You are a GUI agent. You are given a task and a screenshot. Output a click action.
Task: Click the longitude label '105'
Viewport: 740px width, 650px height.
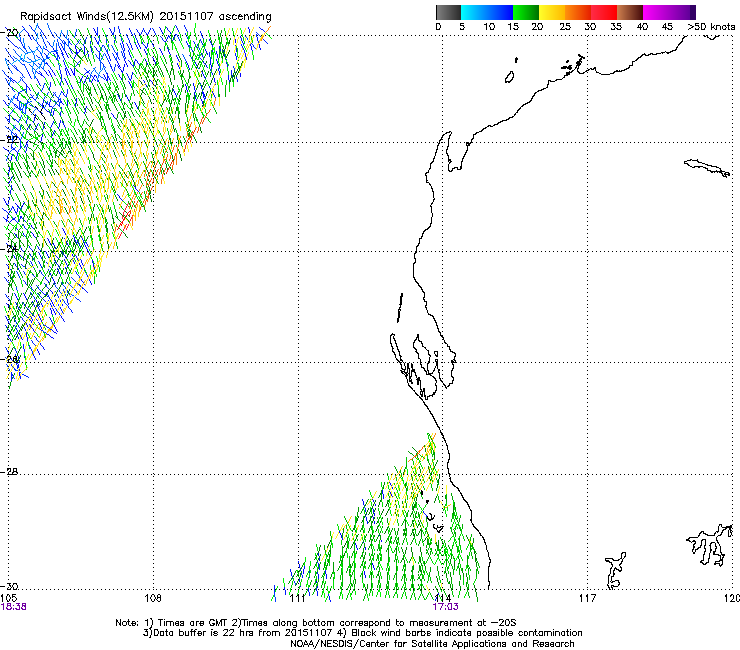[x=8, y=598]
